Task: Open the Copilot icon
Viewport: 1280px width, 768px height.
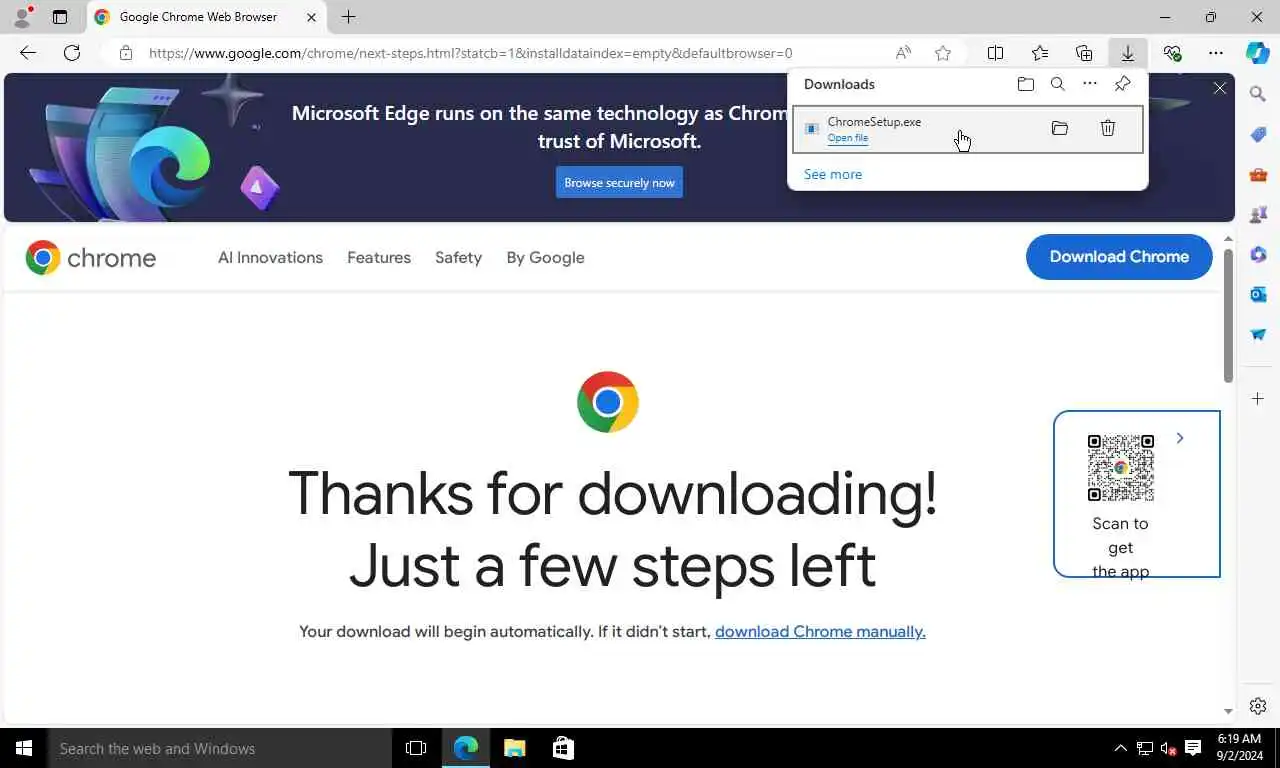Action: (1258, 53)
